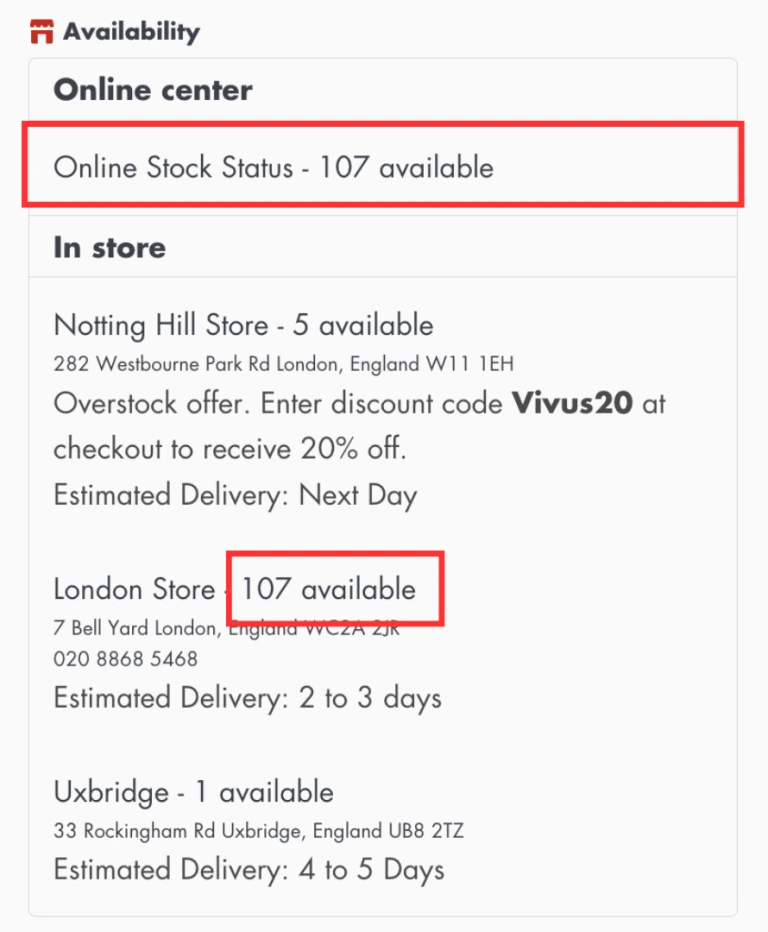Select the In store section header
The image size is (768, 932).
(x=110, y=247)
